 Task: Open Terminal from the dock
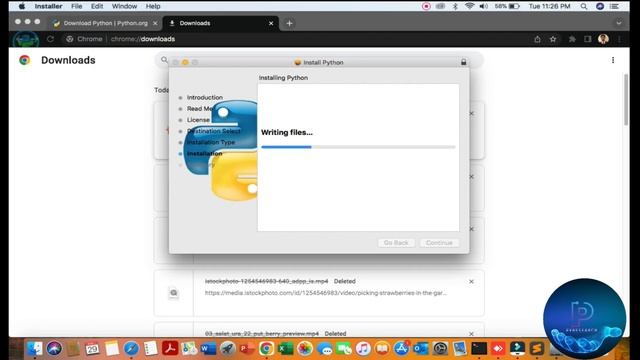click(x=479, y=349)
